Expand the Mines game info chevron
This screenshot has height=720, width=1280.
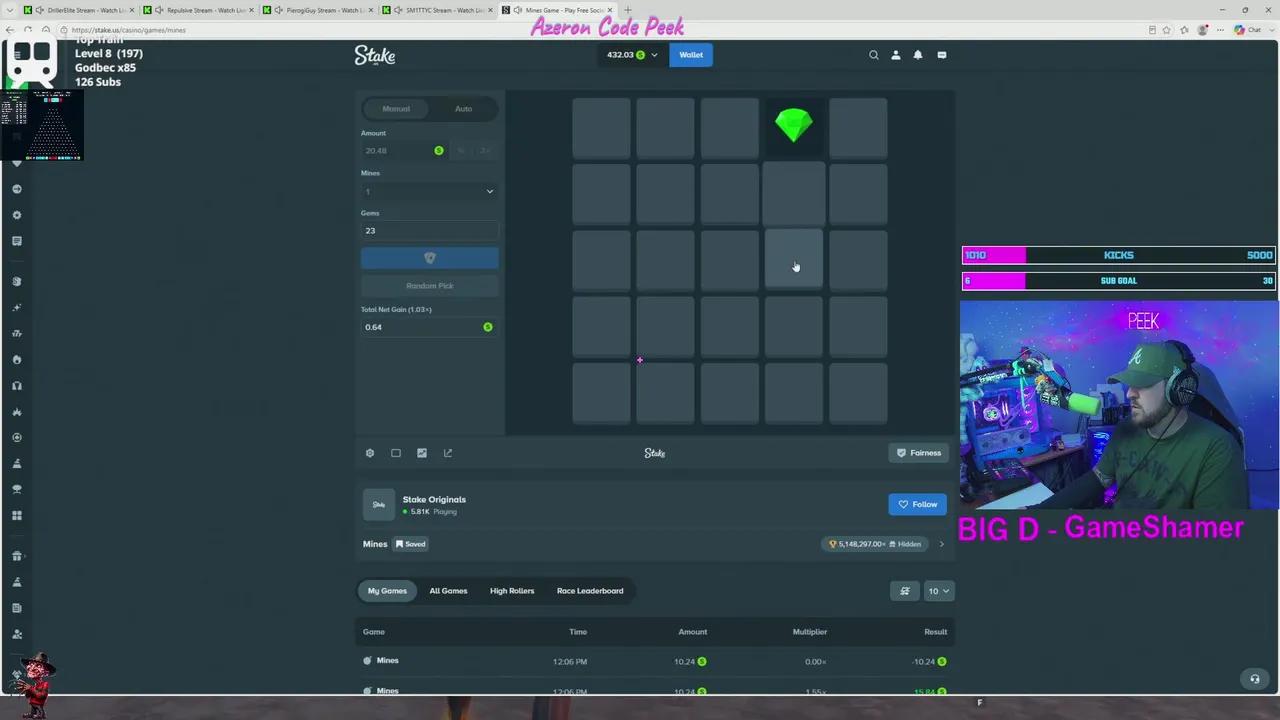click(x=941, y=544)
